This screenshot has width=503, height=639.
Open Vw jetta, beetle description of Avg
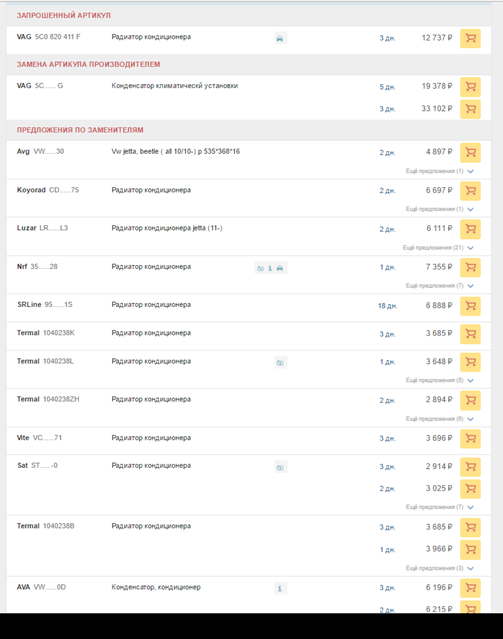coord(176,151)
